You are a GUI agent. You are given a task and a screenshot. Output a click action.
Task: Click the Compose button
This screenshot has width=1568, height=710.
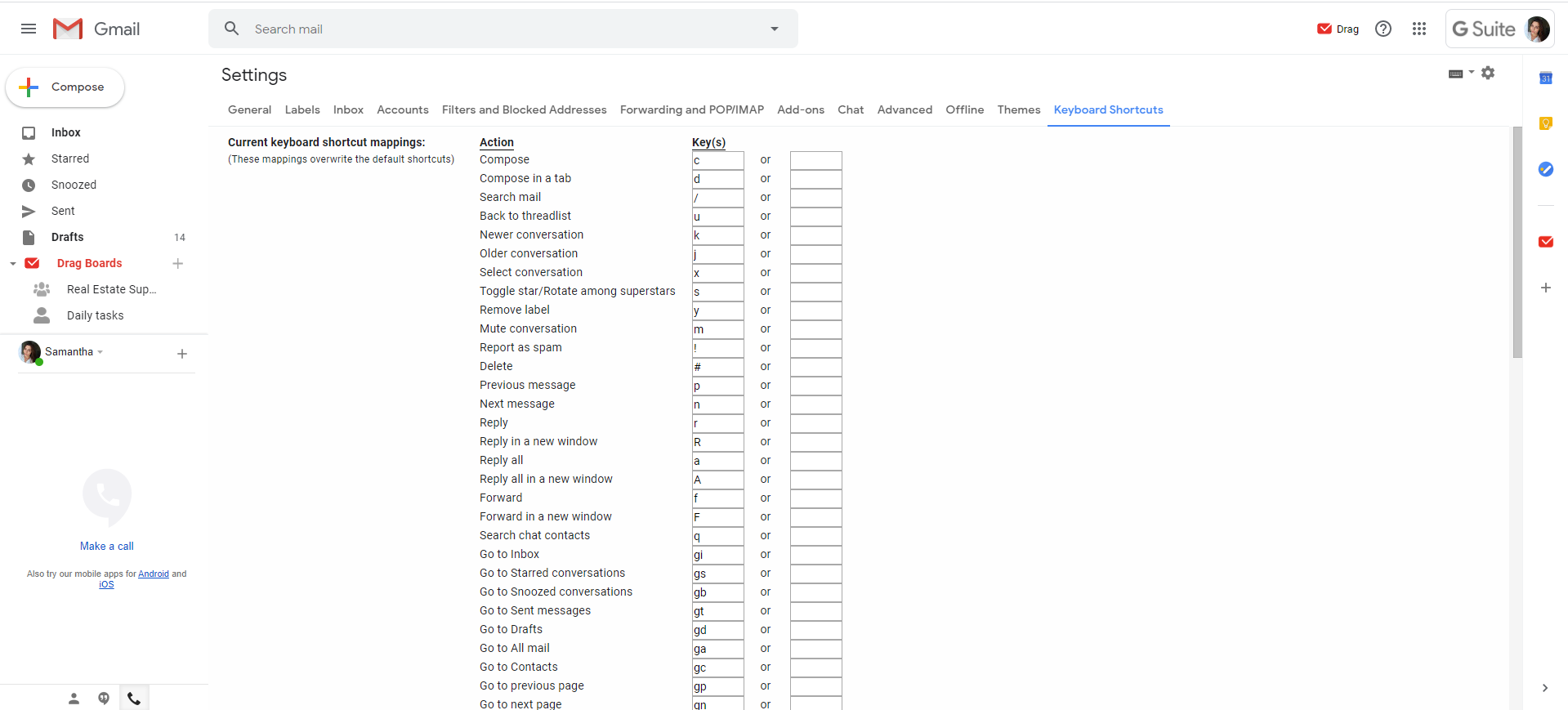pos(65,87)
